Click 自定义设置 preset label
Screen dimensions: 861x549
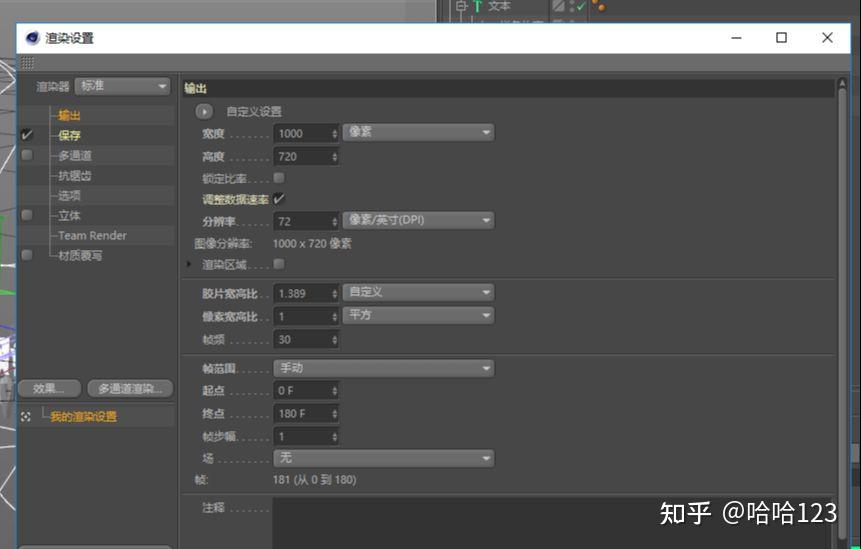254,111
